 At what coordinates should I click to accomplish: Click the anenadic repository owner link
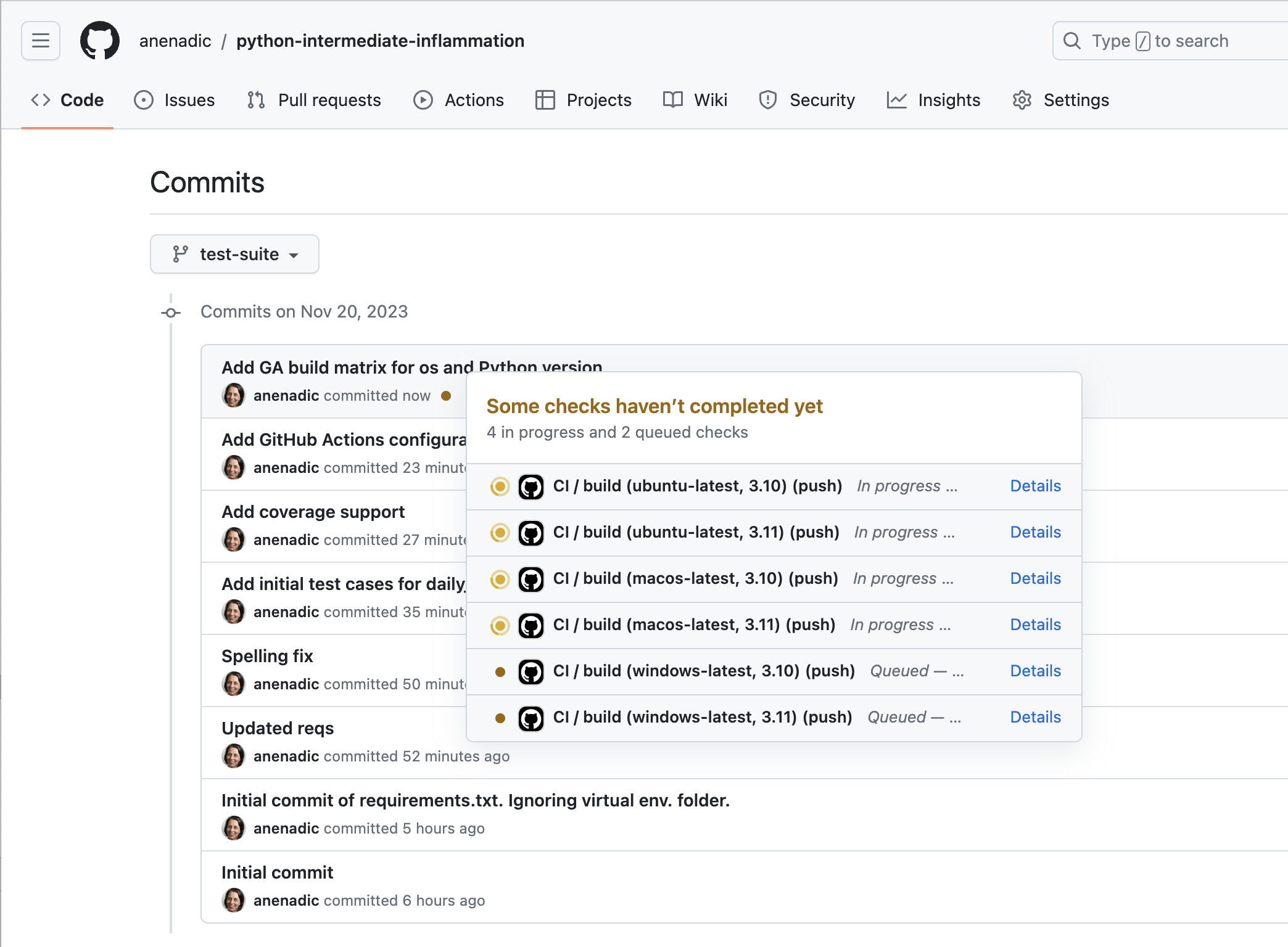[175, 41]
